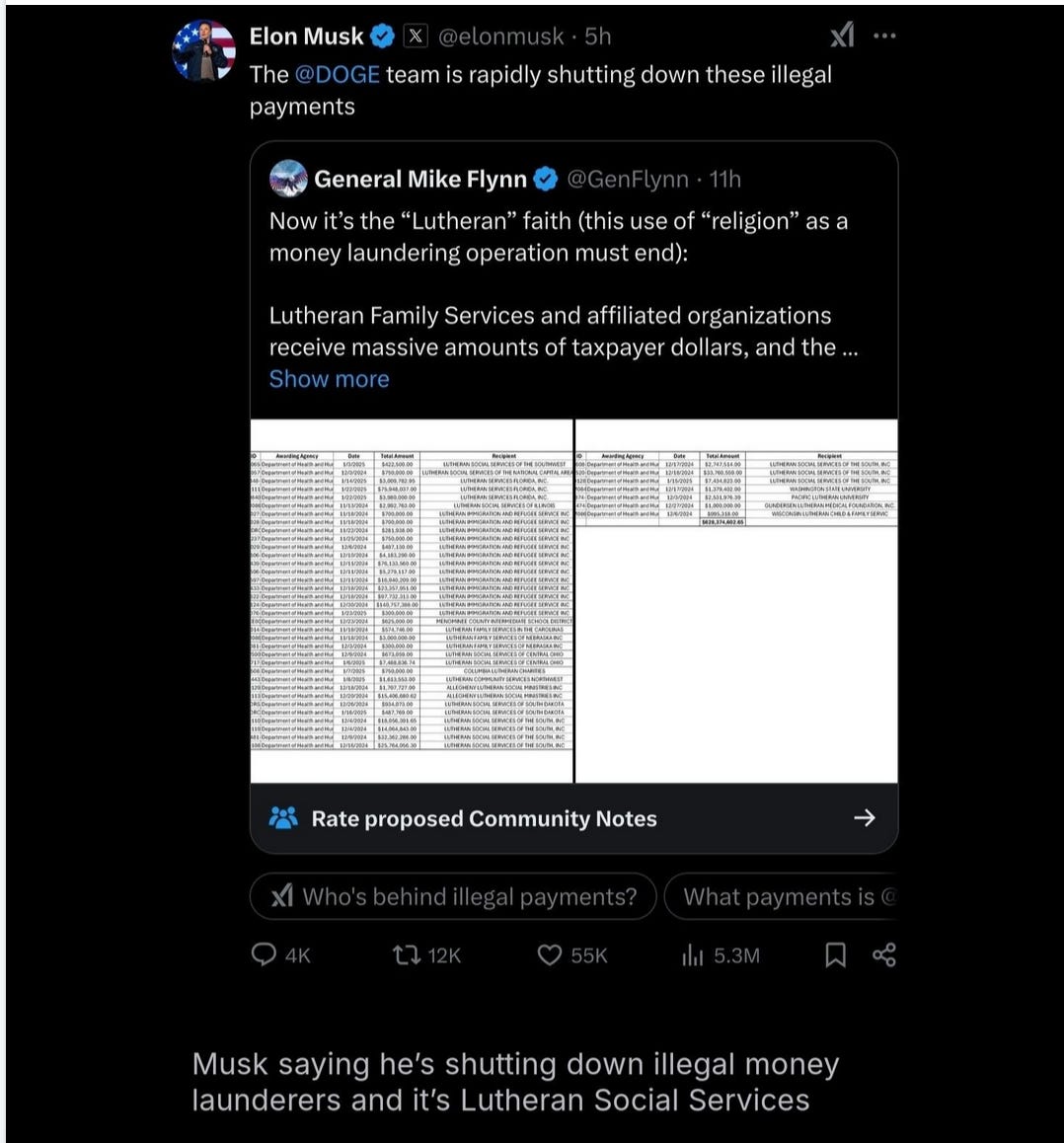1064x1143 pixels.
Task: Open the share icon on the post
Action: click(x=883, y=955)
